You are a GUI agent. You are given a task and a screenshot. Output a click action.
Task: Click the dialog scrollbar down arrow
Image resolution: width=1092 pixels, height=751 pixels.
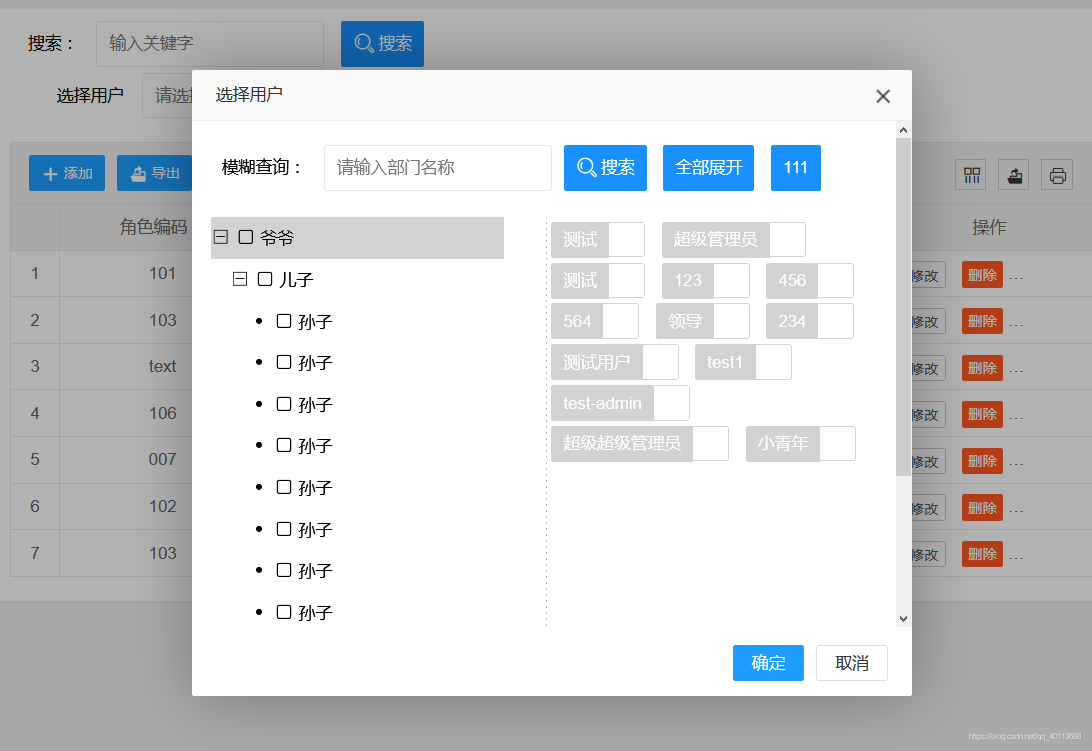tap(903, 619)
